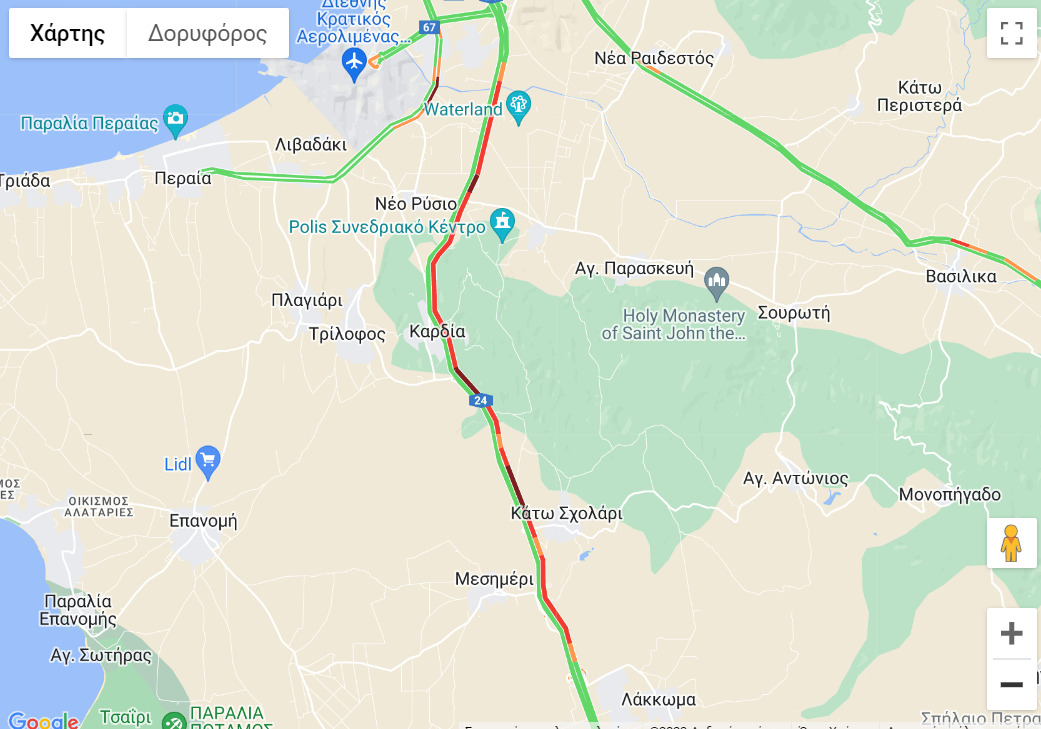Select the Street View pegman

[x=1011, y=543]
